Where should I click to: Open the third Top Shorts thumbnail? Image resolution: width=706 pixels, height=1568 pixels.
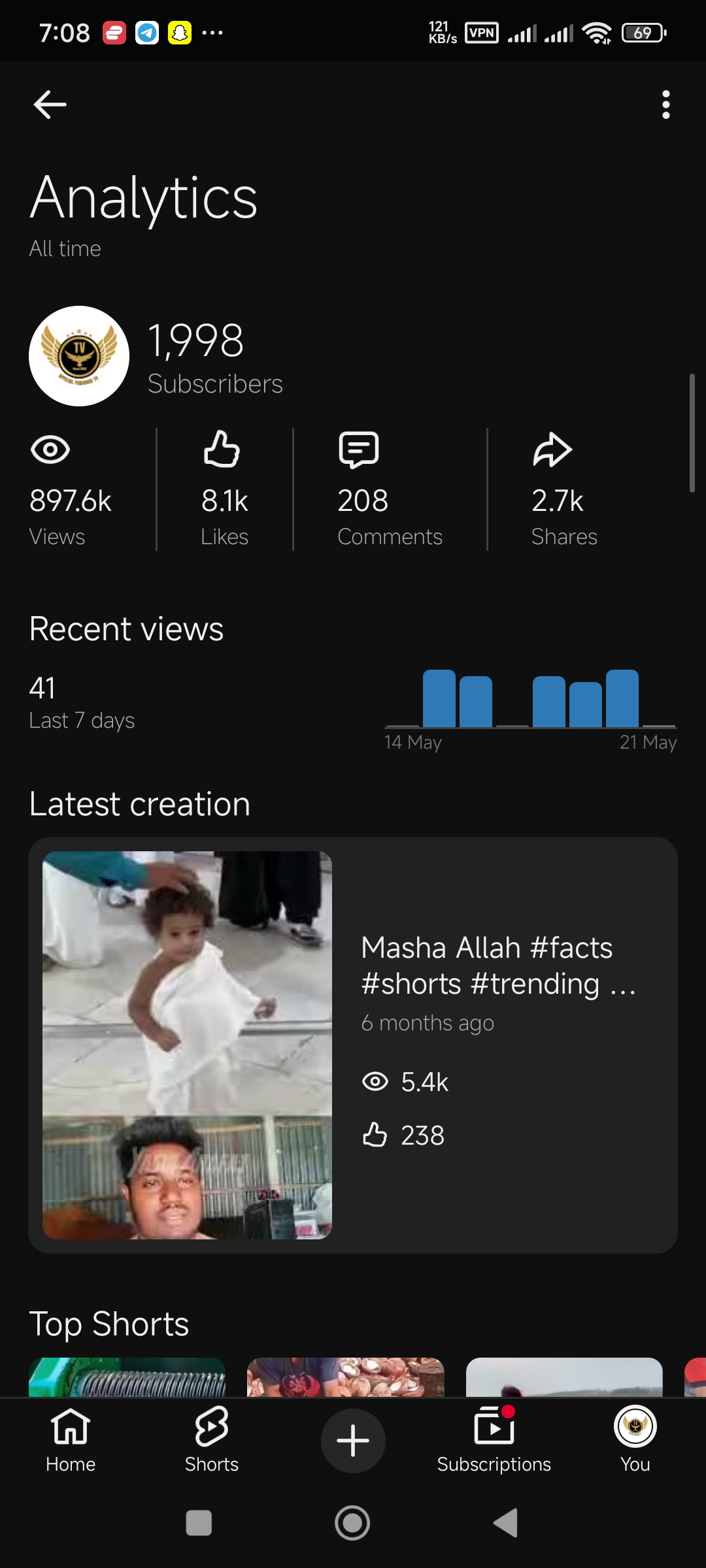click(x=564, y=1377)
